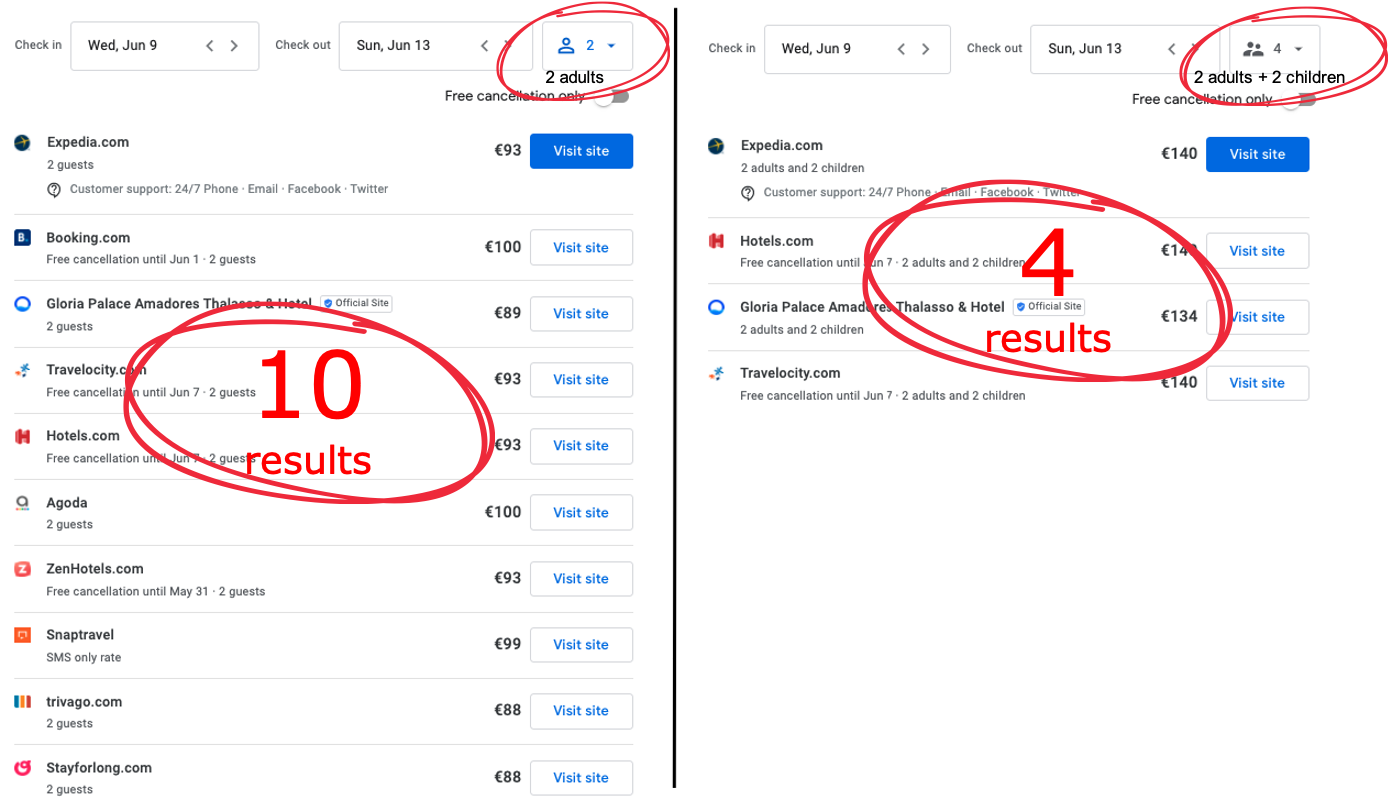Click the customer support icon in the €140 Expedia row
This screenshot has height=802, width=1389.
click(748, 193)
